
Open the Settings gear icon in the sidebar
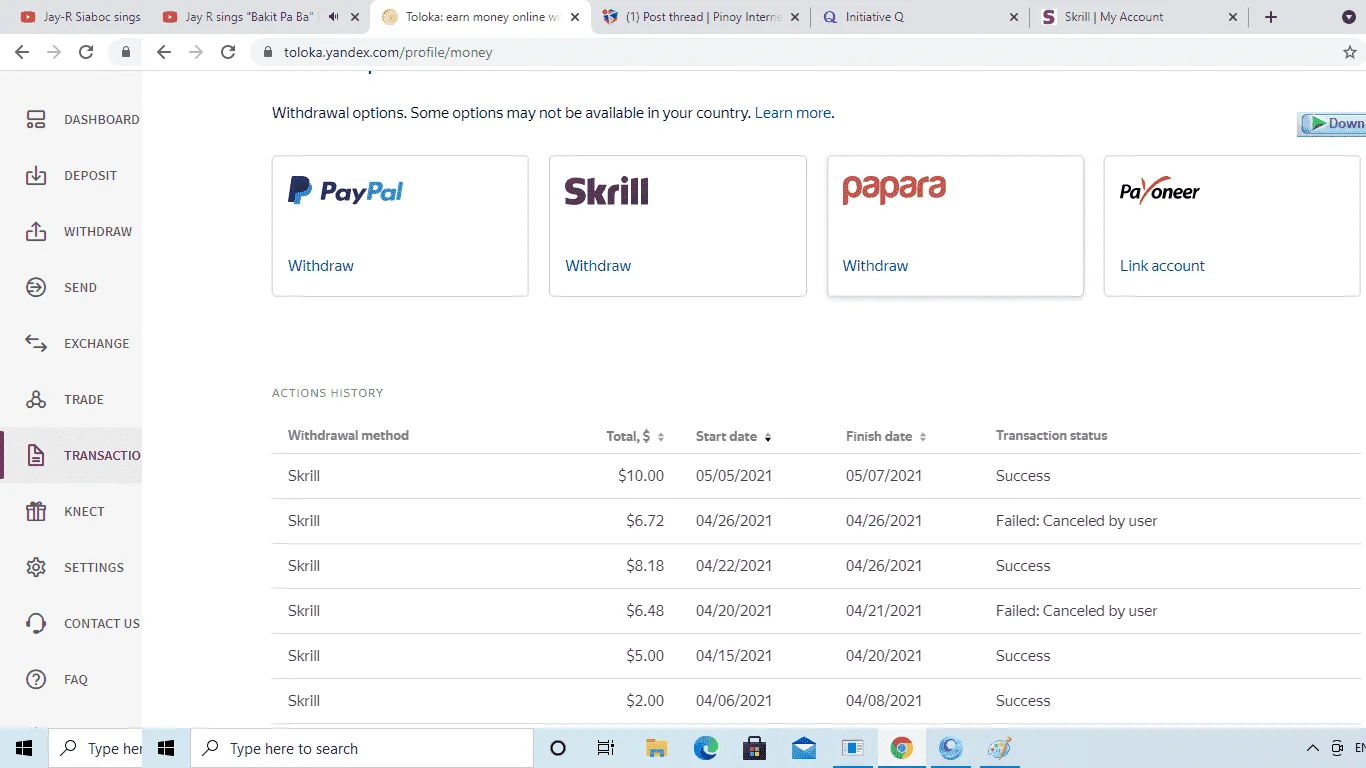pyautogui.click(x=36, y=568)
